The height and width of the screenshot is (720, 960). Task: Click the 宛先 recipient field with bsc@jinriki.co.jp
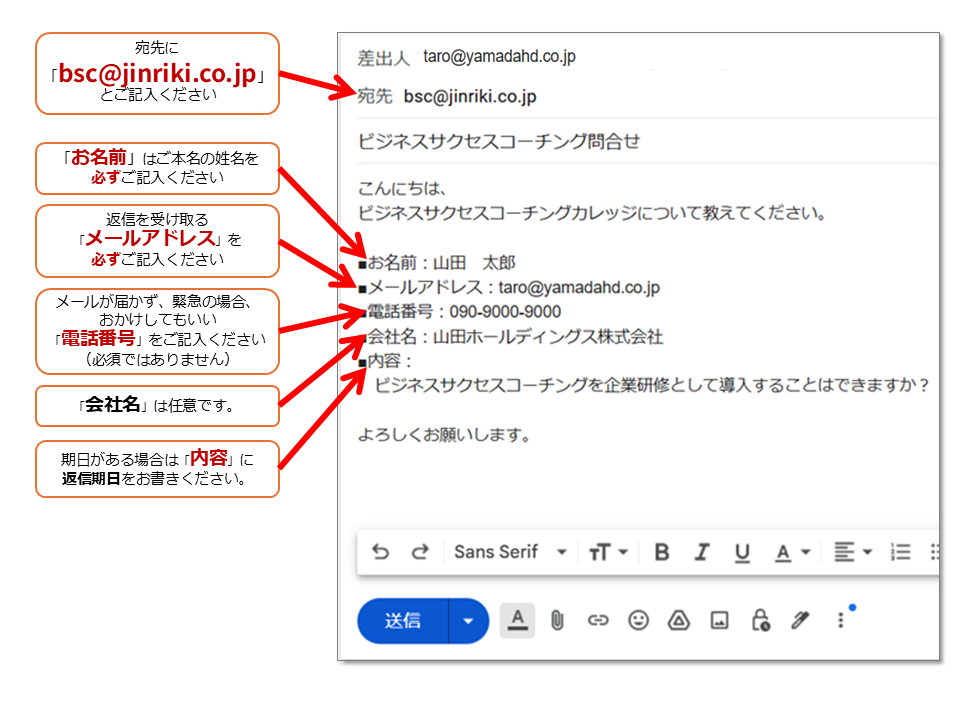click(x=470, y=97)
